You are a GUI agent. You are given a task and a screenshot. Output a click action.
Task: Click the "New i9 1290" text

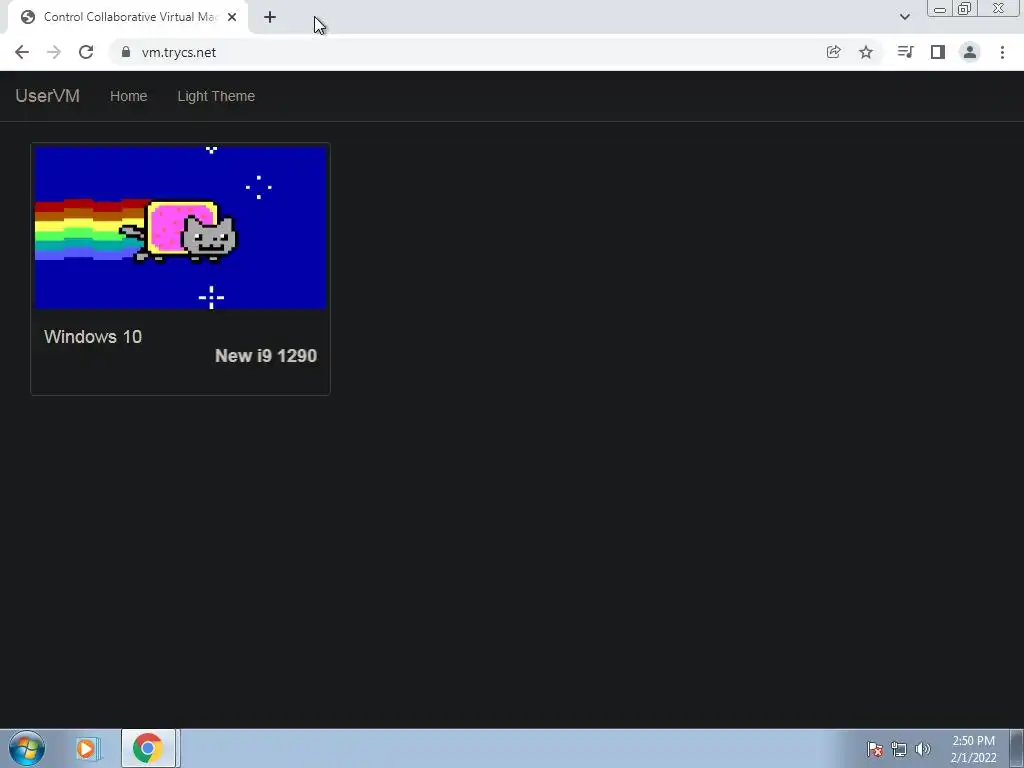266,356
